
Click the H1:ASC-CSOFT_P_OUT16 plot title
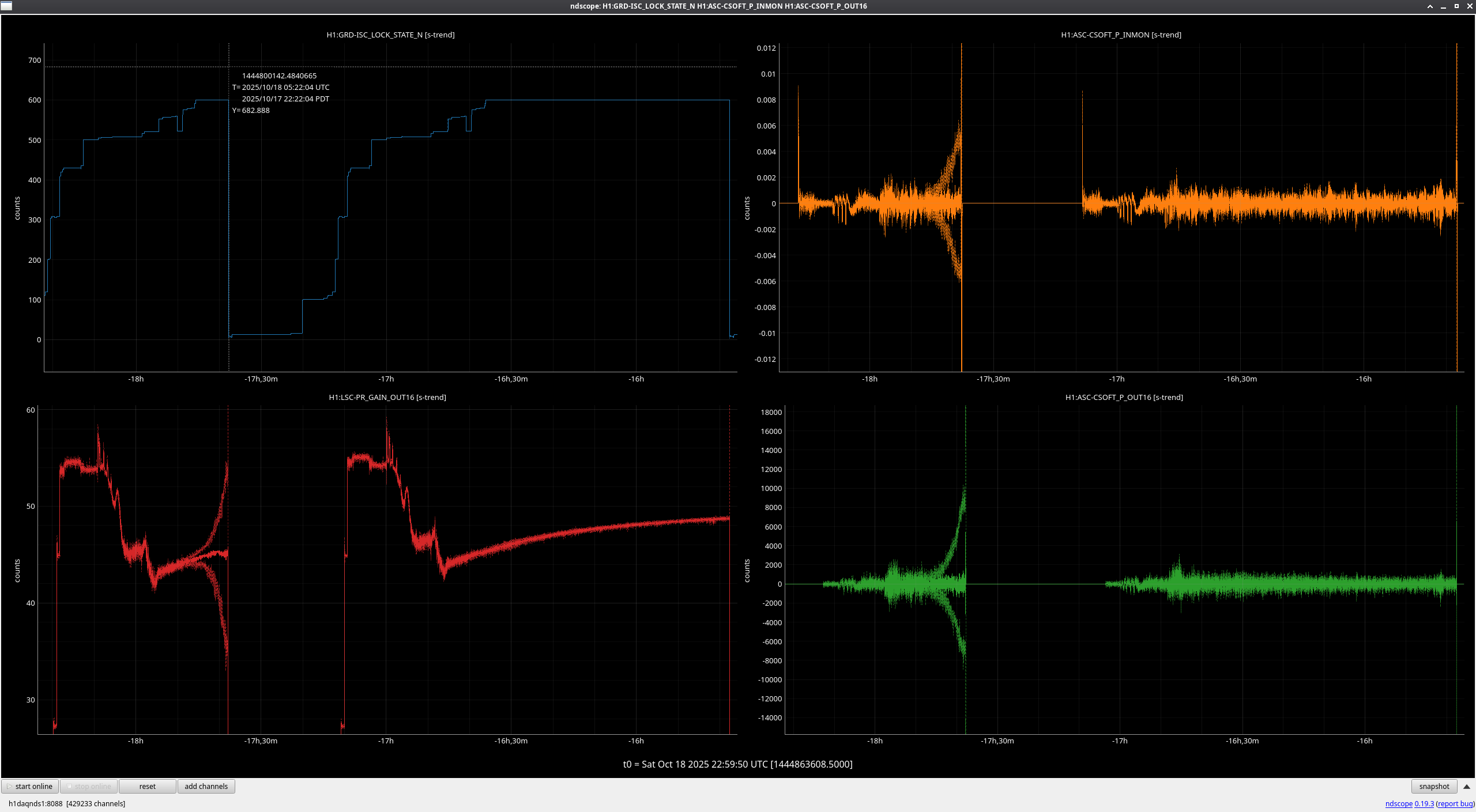click(x=1124, y=397)
